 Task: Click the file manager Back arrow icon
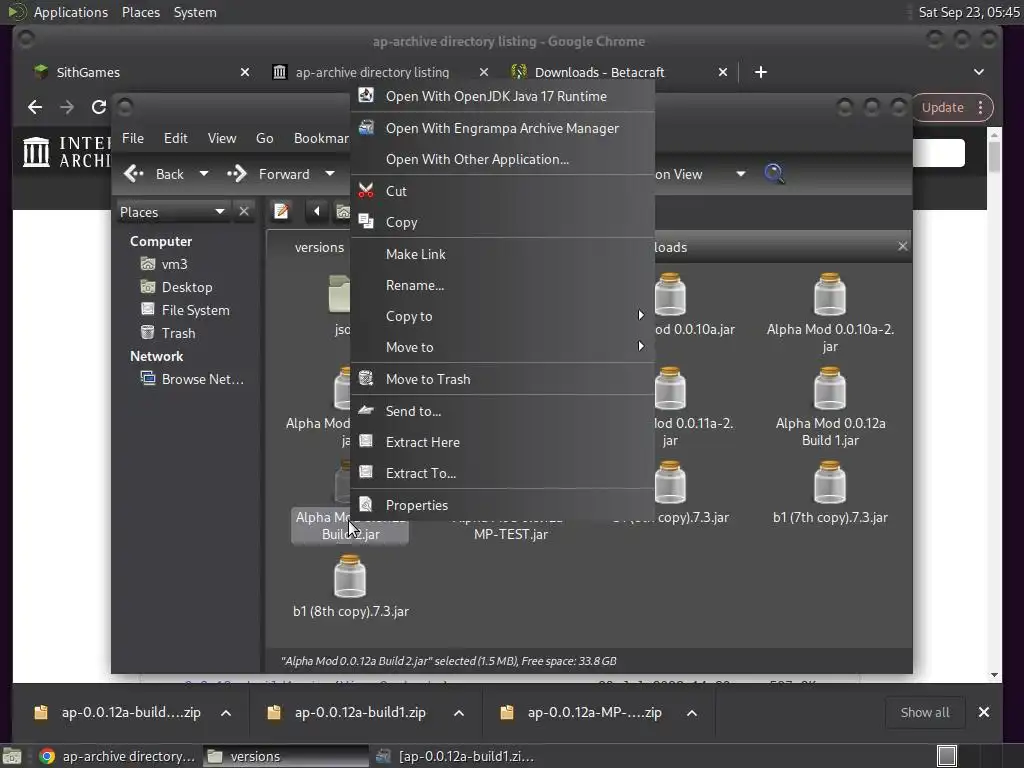134,174
